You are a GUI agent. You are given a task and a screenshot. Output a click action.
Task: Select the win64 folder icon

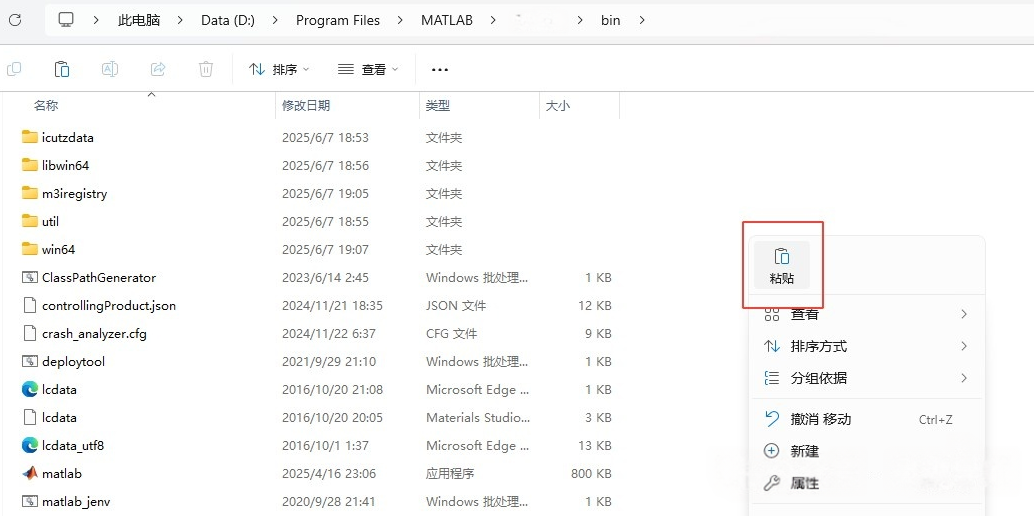pos(30,249)
